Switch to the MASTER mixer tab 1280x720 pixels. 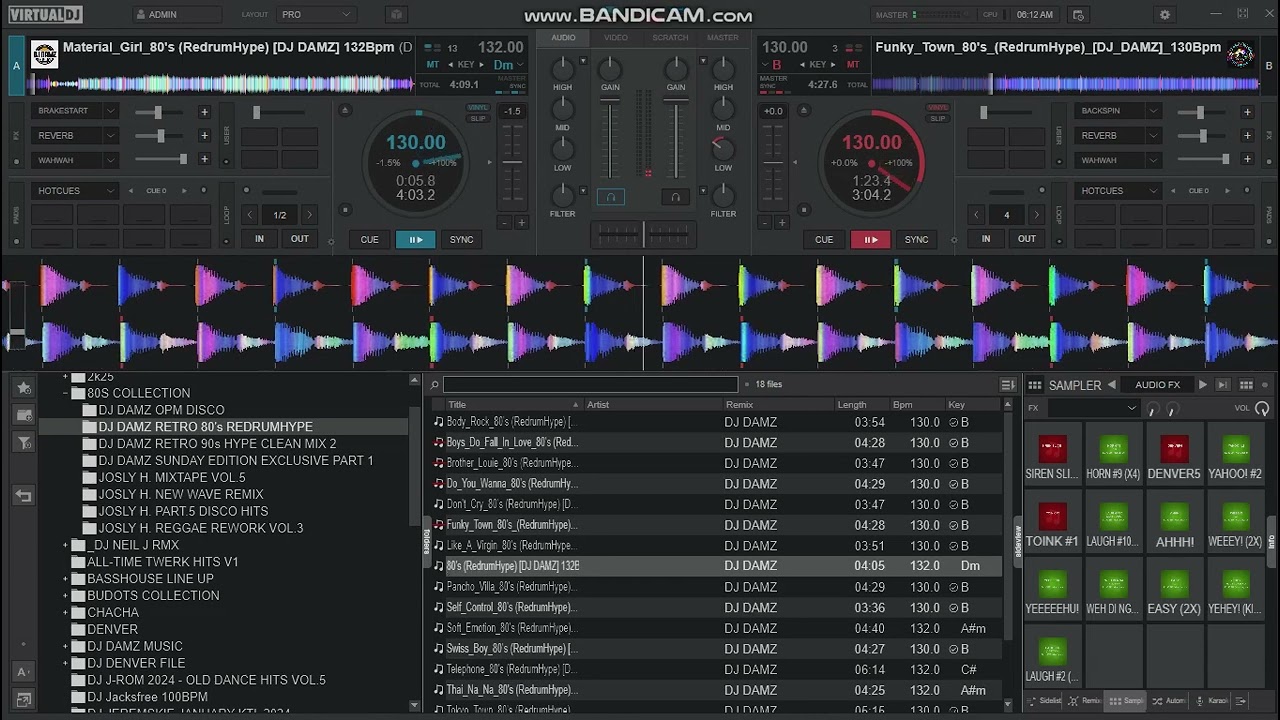tap(723, 38)
